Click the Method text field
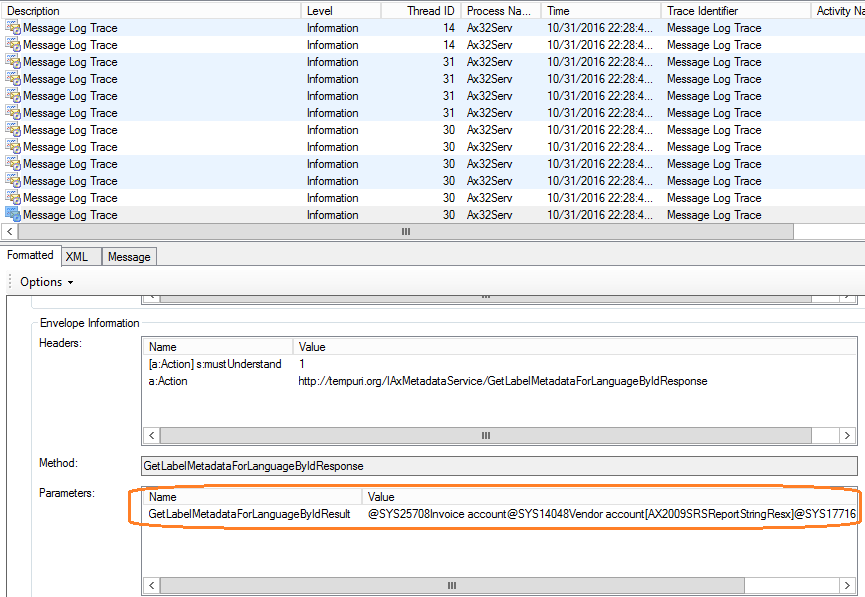Viewport: 865px width, 597px height. [x=499, y=466]
